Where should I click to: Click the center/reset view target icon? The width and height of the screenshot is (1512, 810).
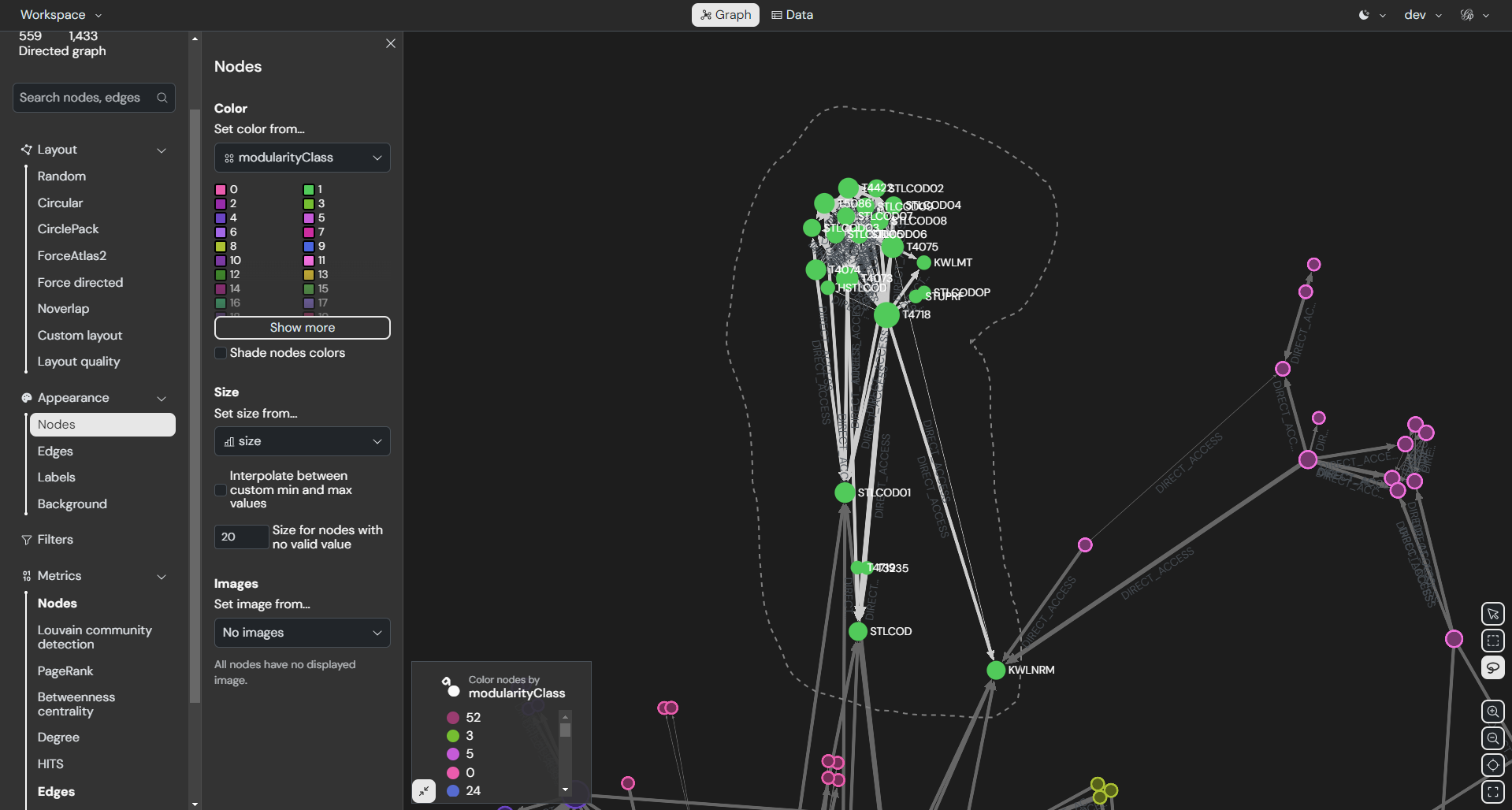tap(1493, 765)
